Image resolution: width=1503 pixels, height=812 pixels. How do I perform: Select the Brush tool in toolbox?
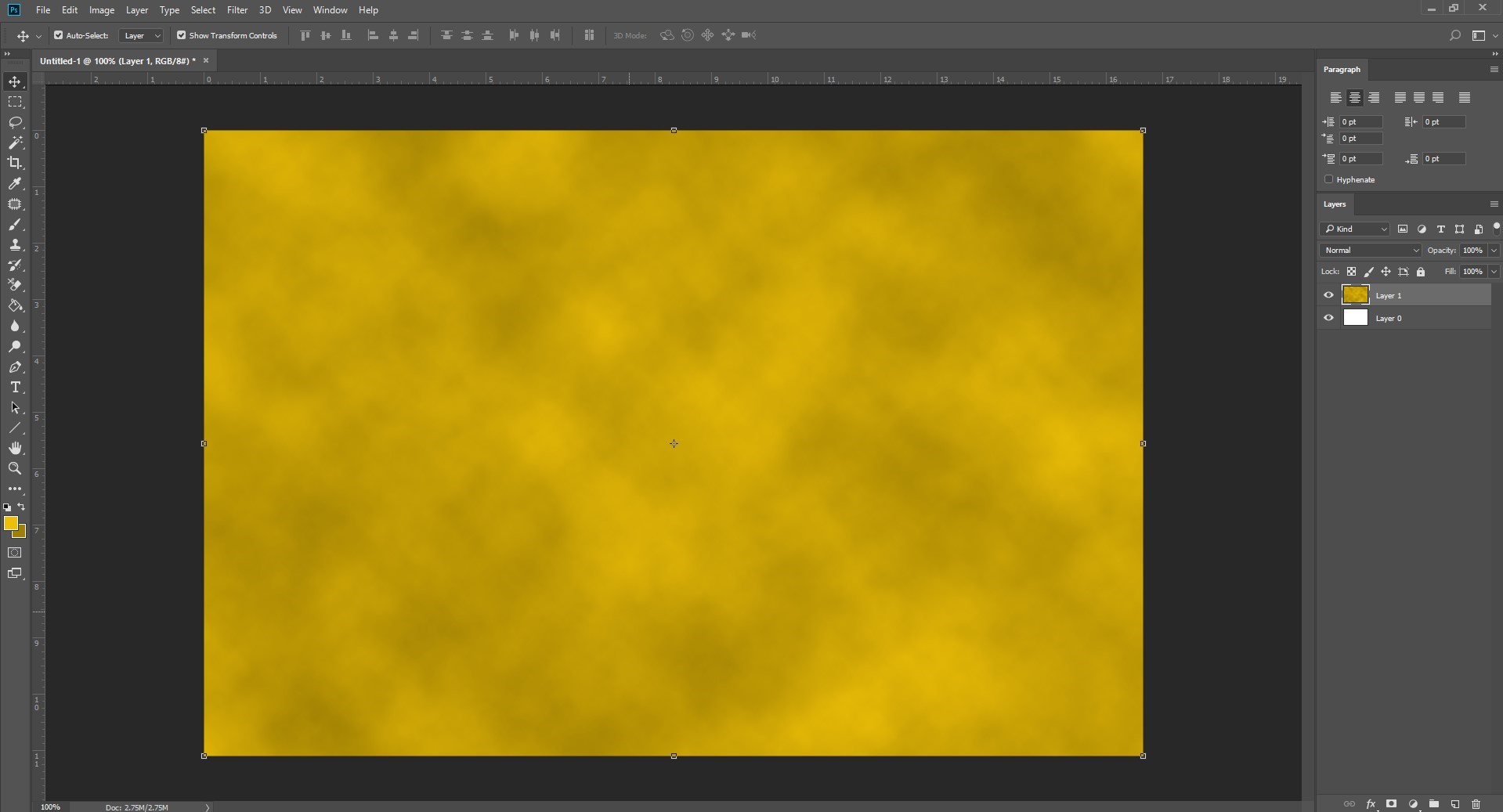pyautogui.click(x=15, y=225)
